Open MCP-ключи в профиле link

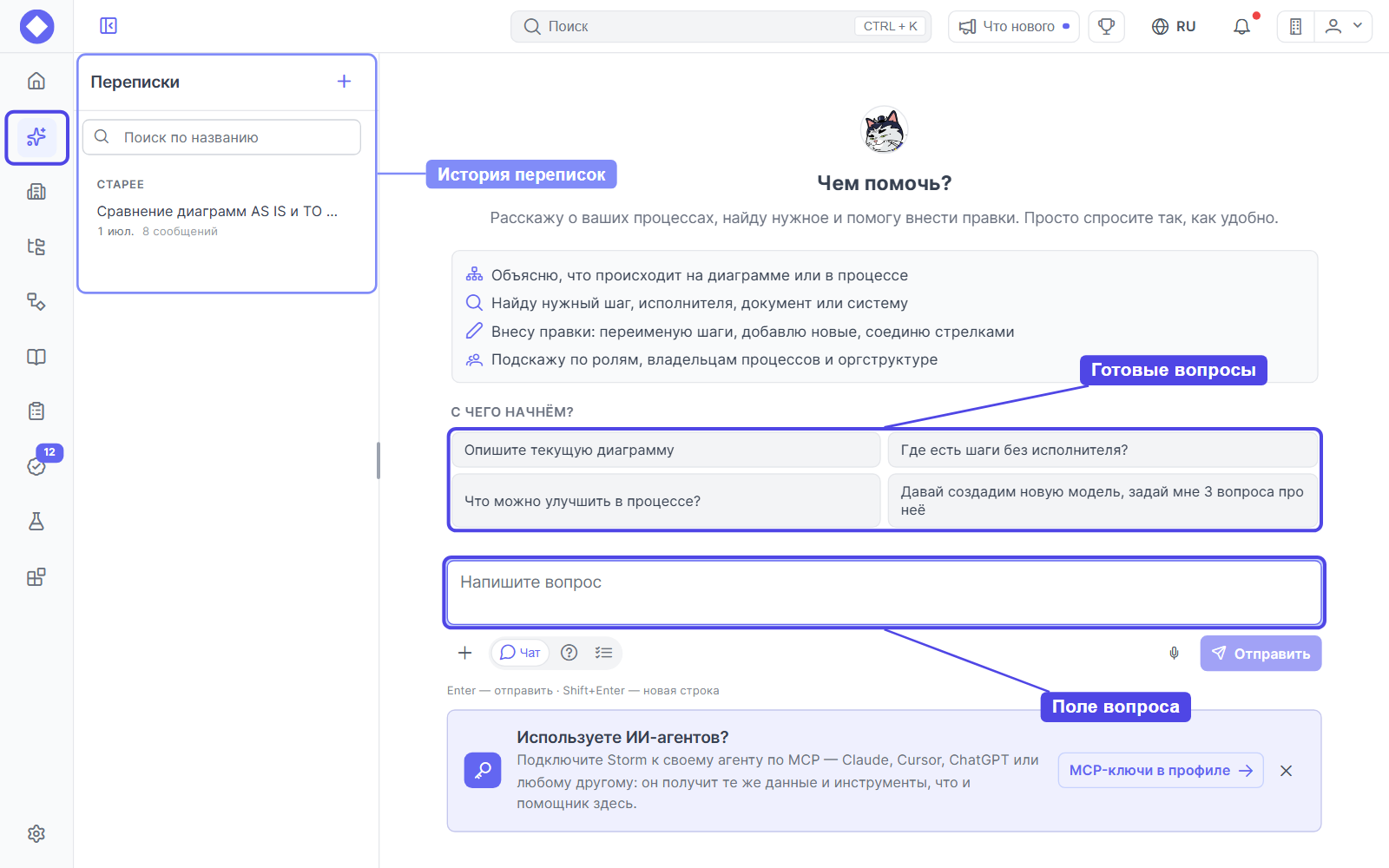tap(1161, 771)
